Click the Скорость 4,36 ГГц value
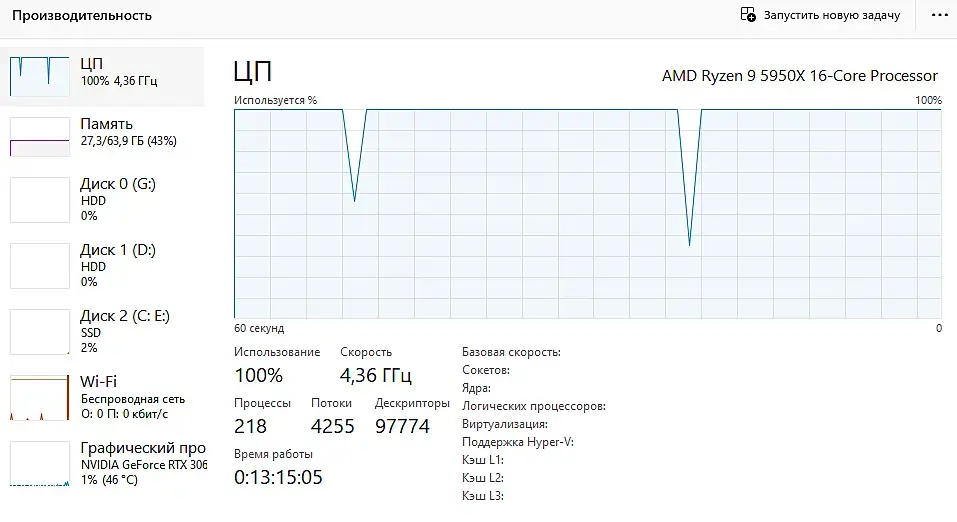 [376, 375]
